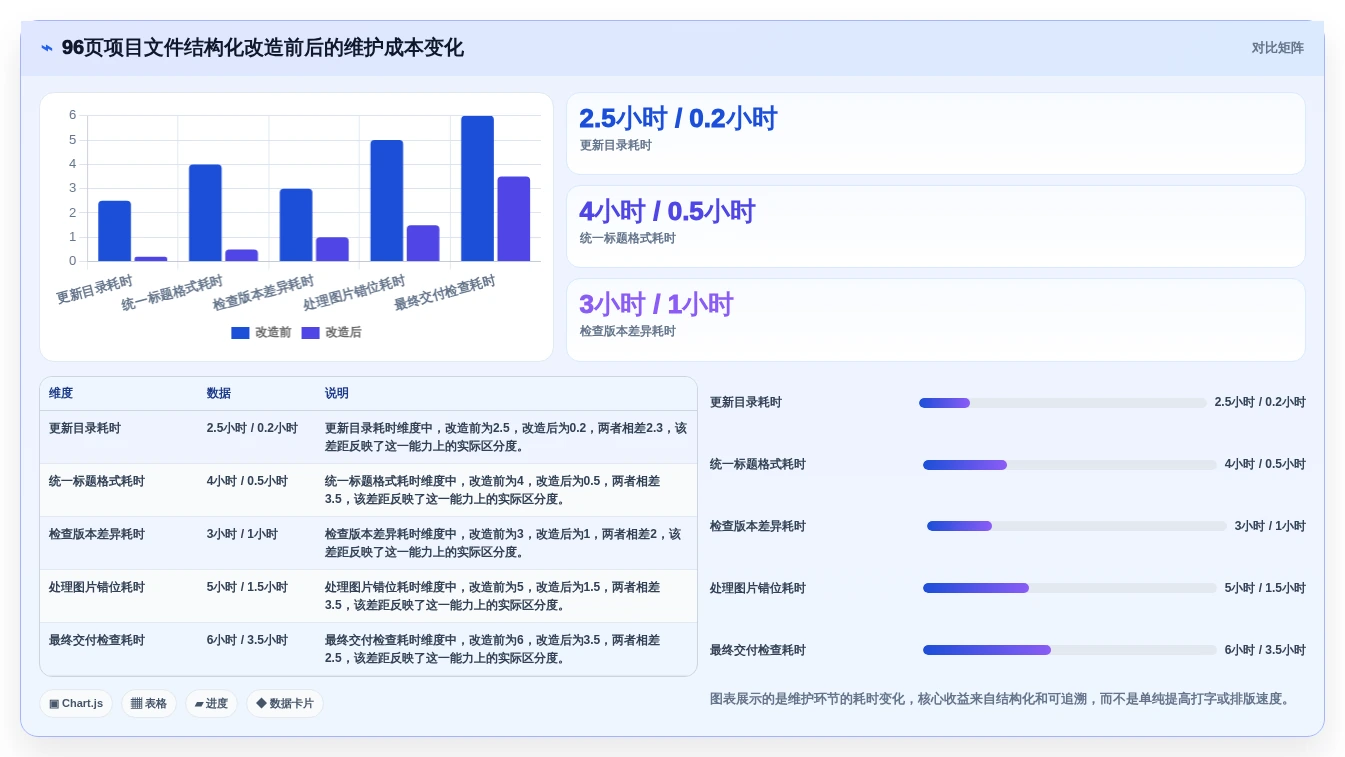
Task: Open the 3小时 / 1小时 data card
Action: [x=936, y=320]
